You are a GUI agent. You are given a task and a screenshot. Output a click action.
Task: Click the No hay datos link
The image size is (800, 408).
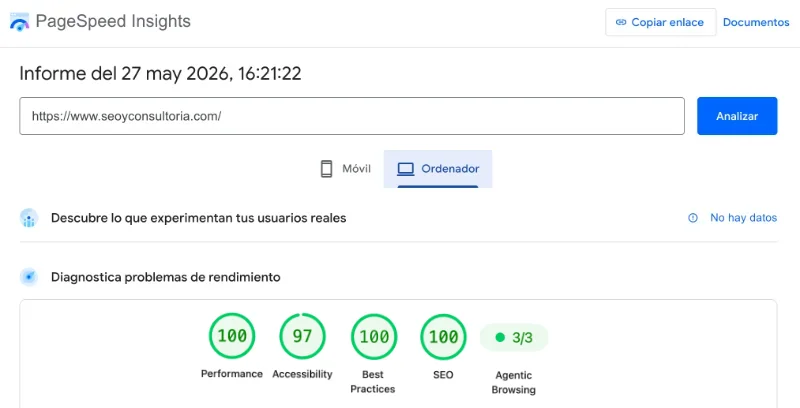click(x=743, y=218)
